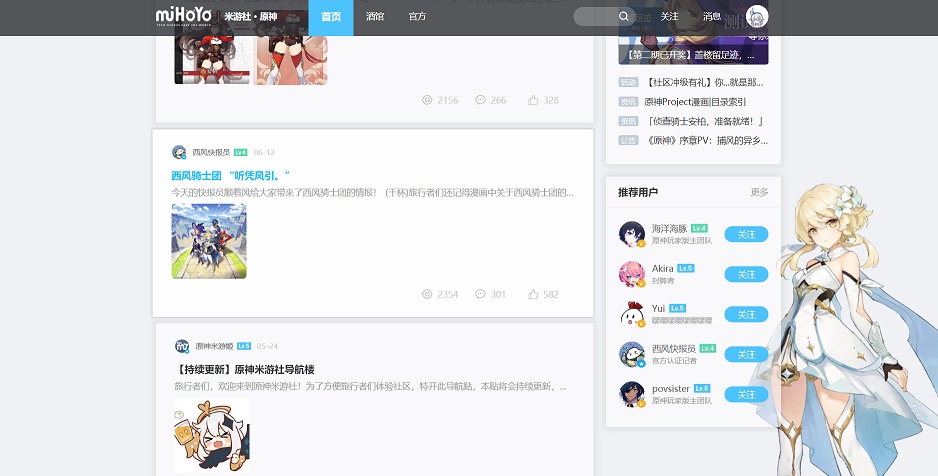Follow user povsister

[746, 395]
